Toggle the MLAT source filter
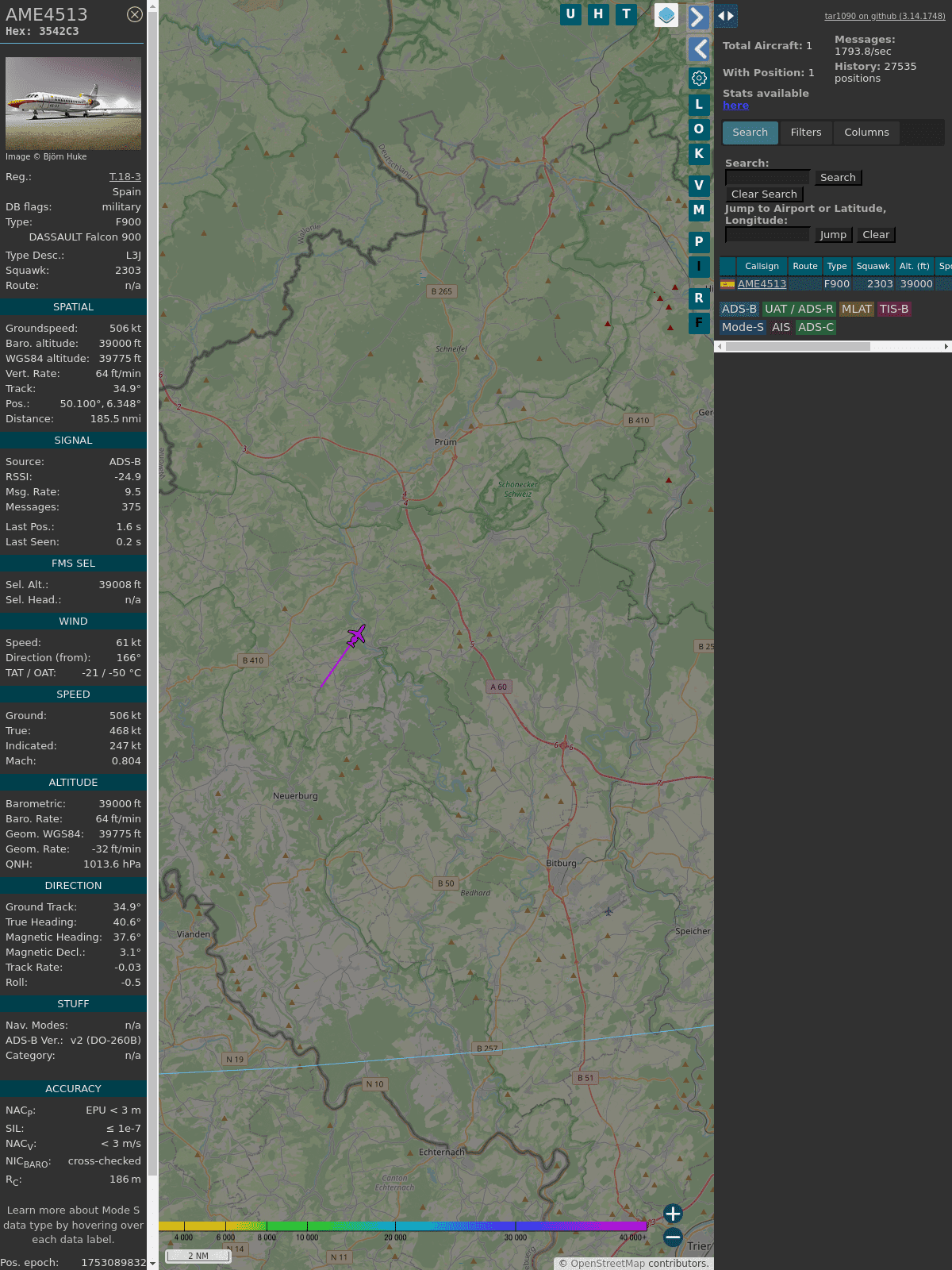 click(x=856, y=309)
